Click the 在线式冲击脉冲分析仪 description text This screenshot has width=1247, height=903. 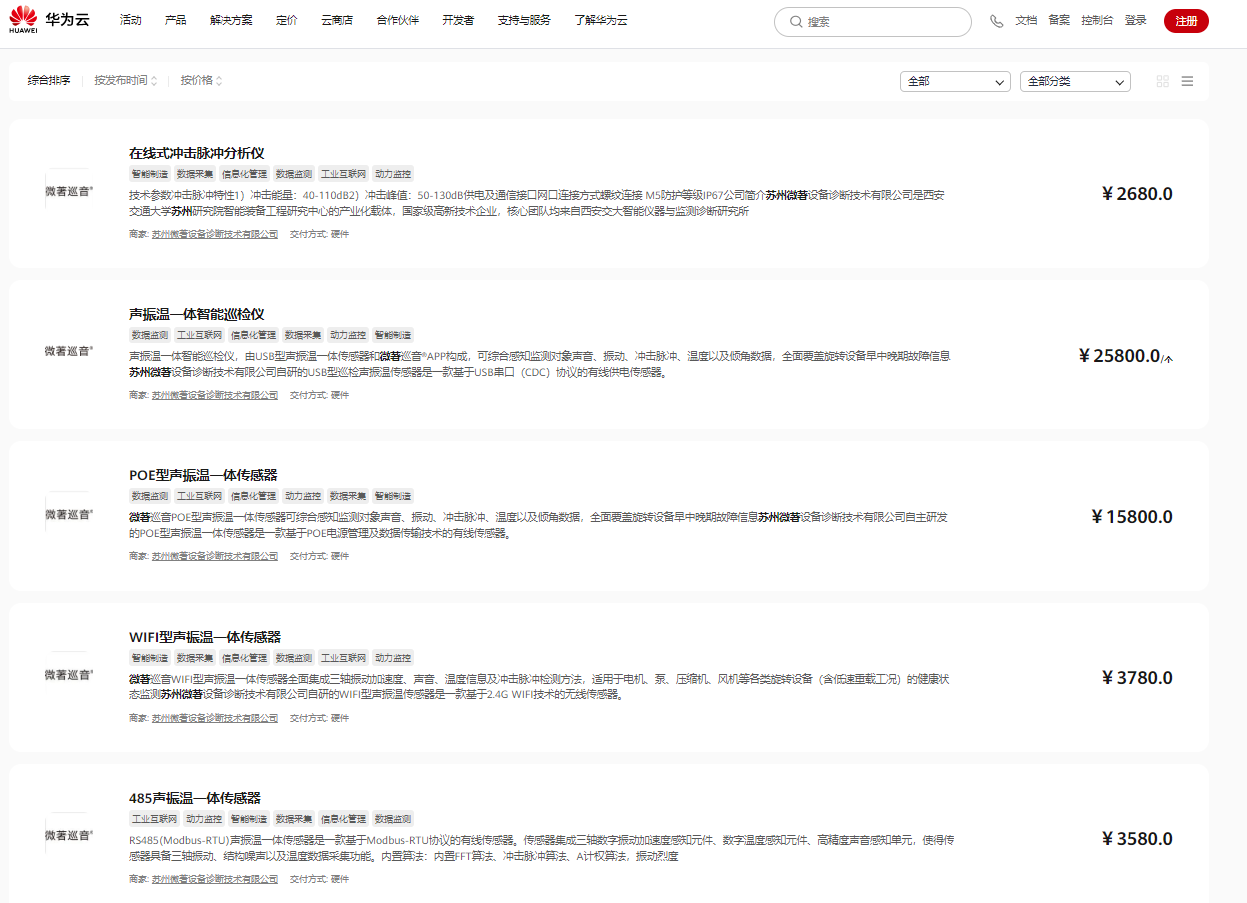click(537, 203)
